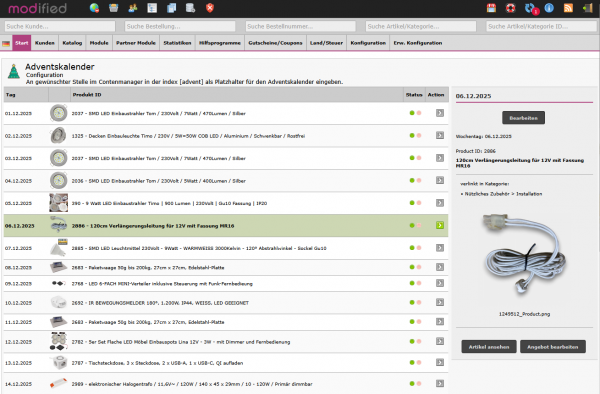
Task: Deactivate 14.12.2025 entry with red status dot
Action: (419, 383)
